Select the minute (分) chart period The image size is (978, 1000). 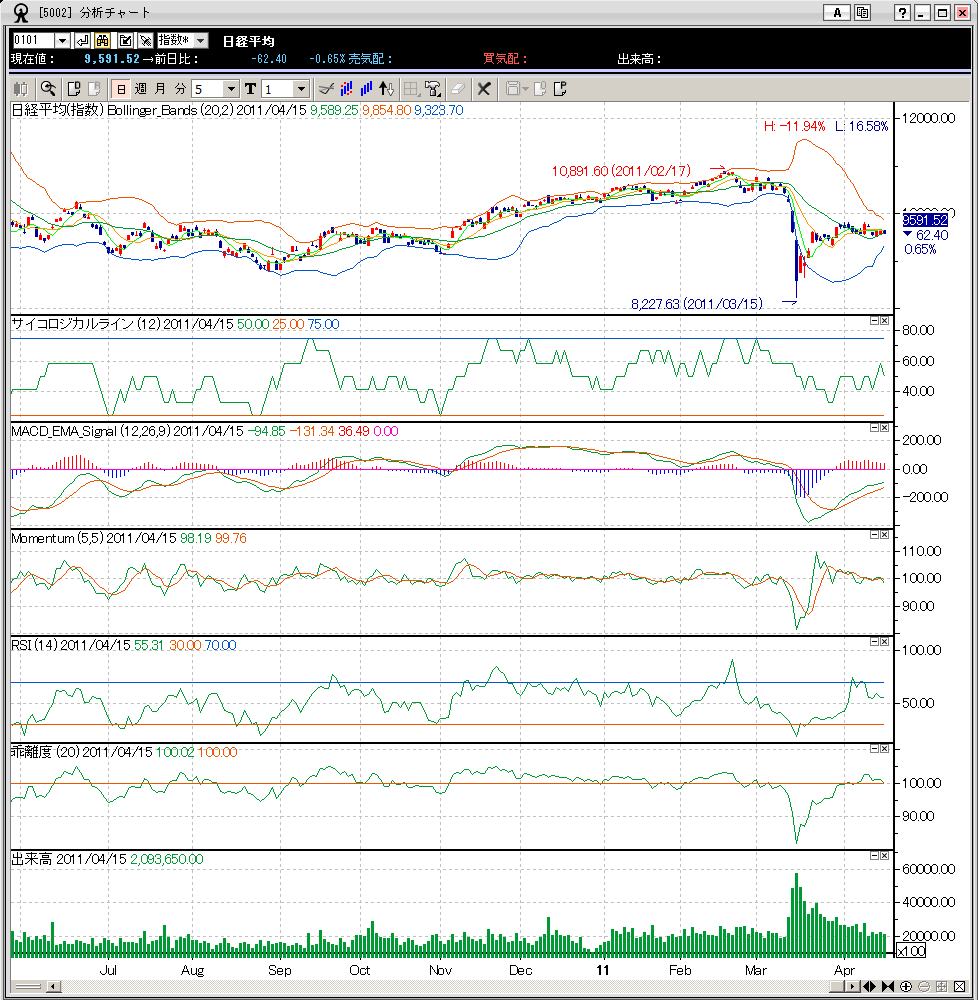(180, 88)
